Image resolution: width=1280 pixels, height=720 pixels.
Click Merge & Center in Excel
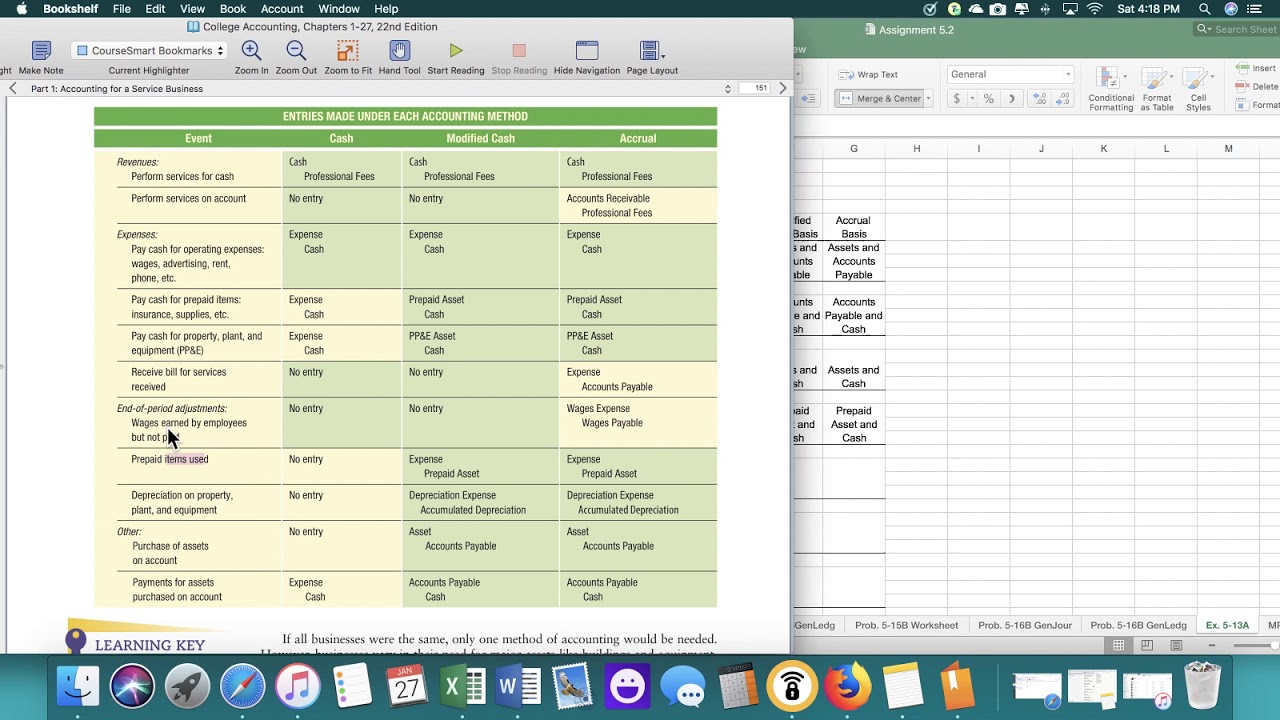(880, 98)
